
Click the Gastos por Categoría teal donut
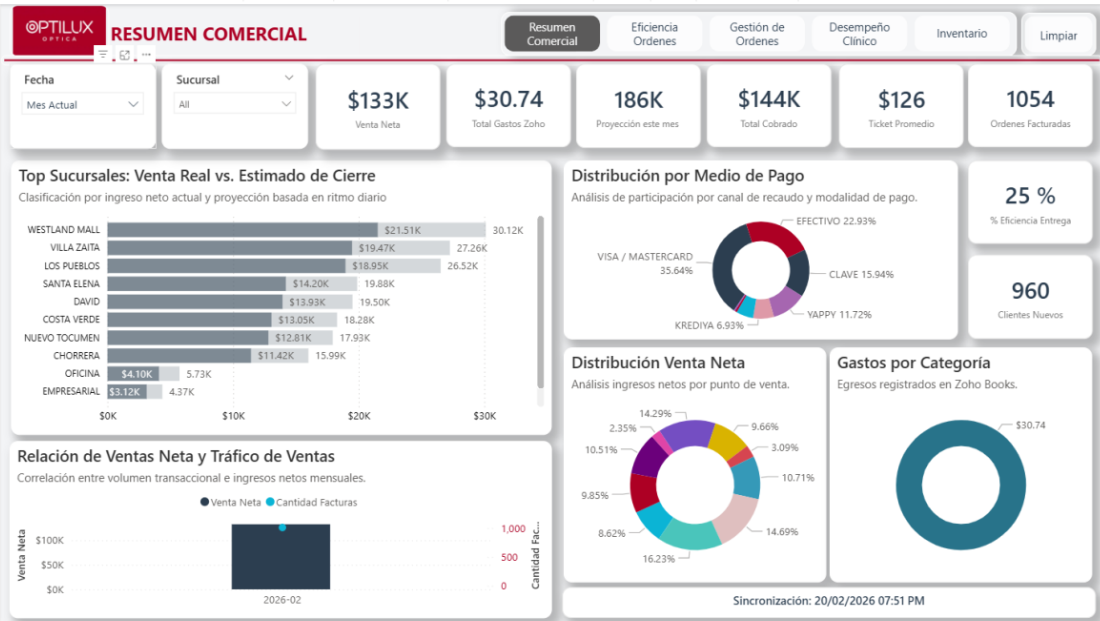coord(912,484)
